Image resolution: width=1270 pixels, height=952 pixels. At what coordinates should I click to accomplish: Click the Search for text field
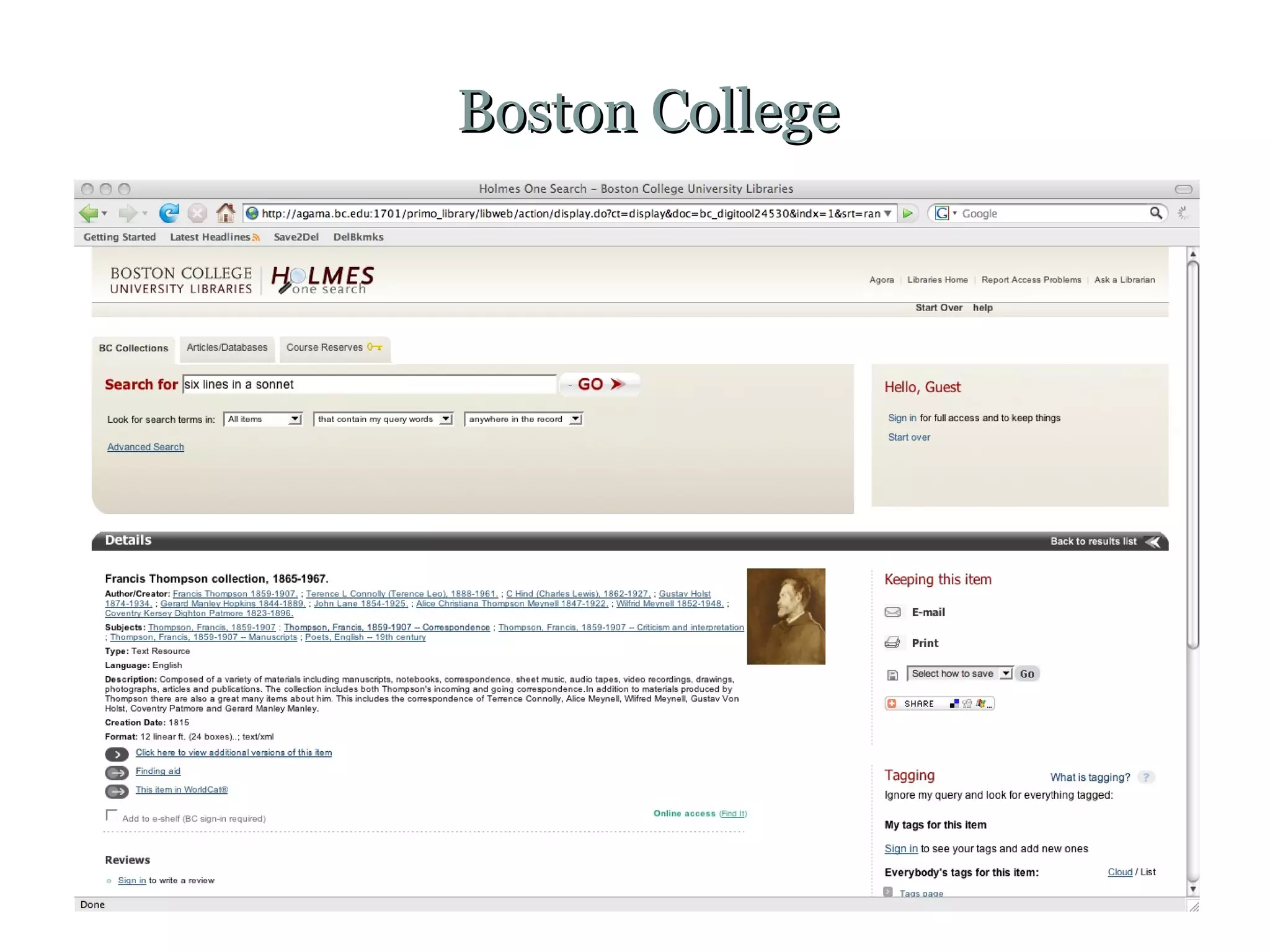click(370, 384)
